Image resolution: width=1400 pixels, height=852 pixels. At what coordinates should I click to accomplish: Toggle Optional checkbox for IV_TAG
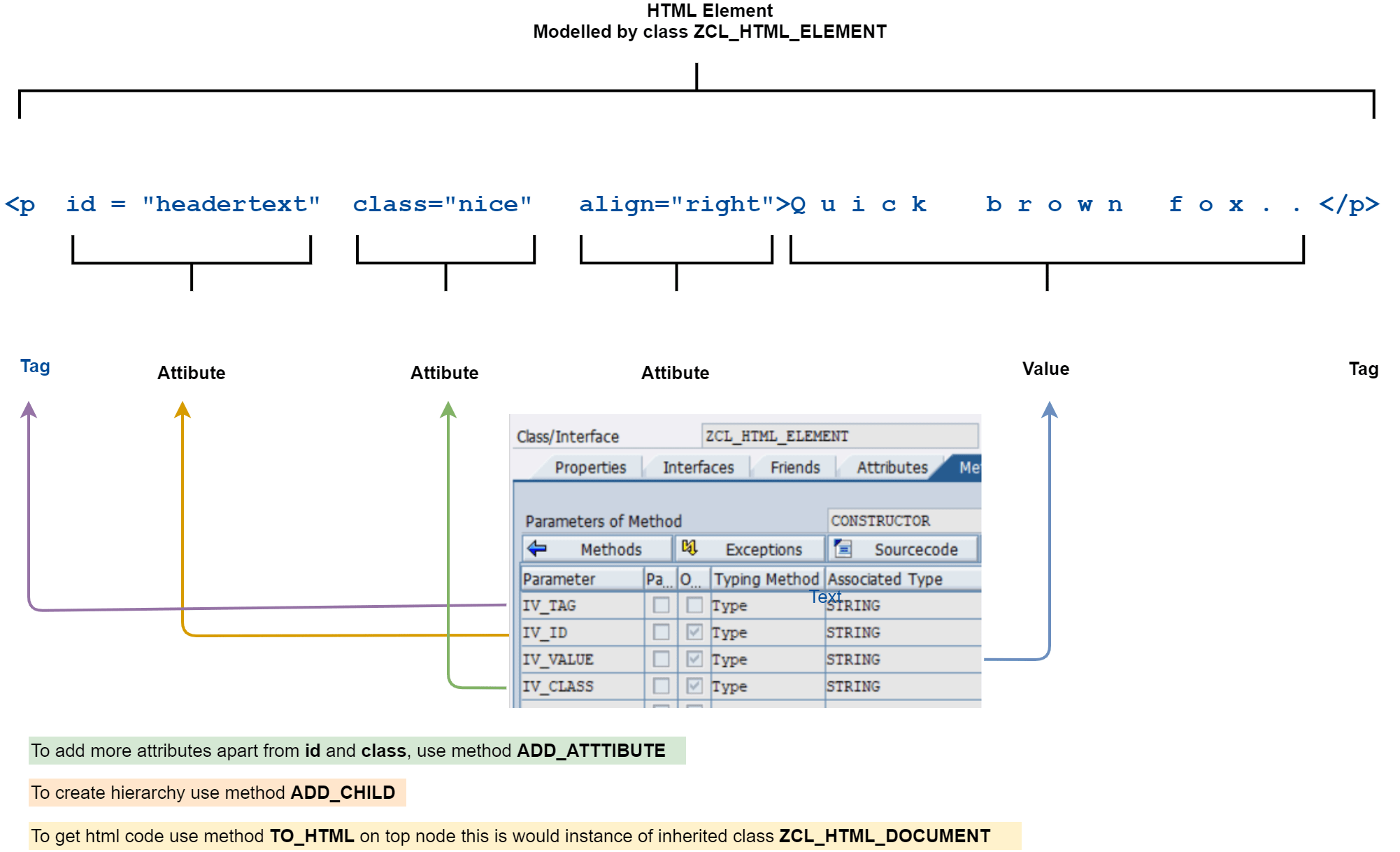point(694,605)
